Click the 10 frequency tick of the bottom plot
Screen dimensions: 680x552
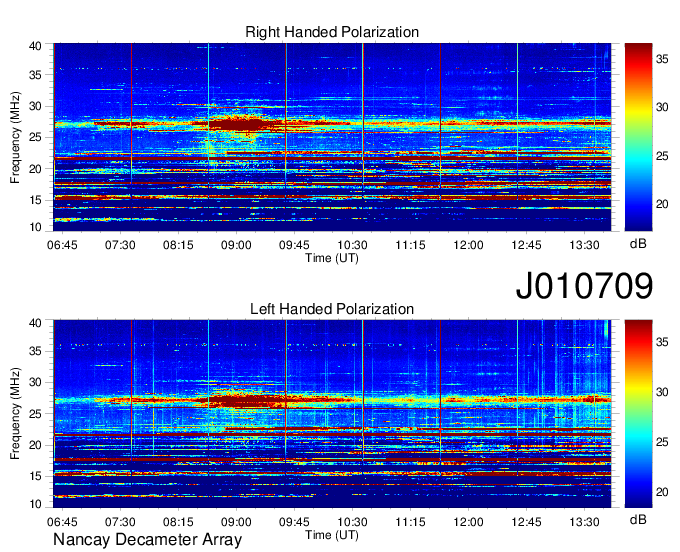coord(35,504)
